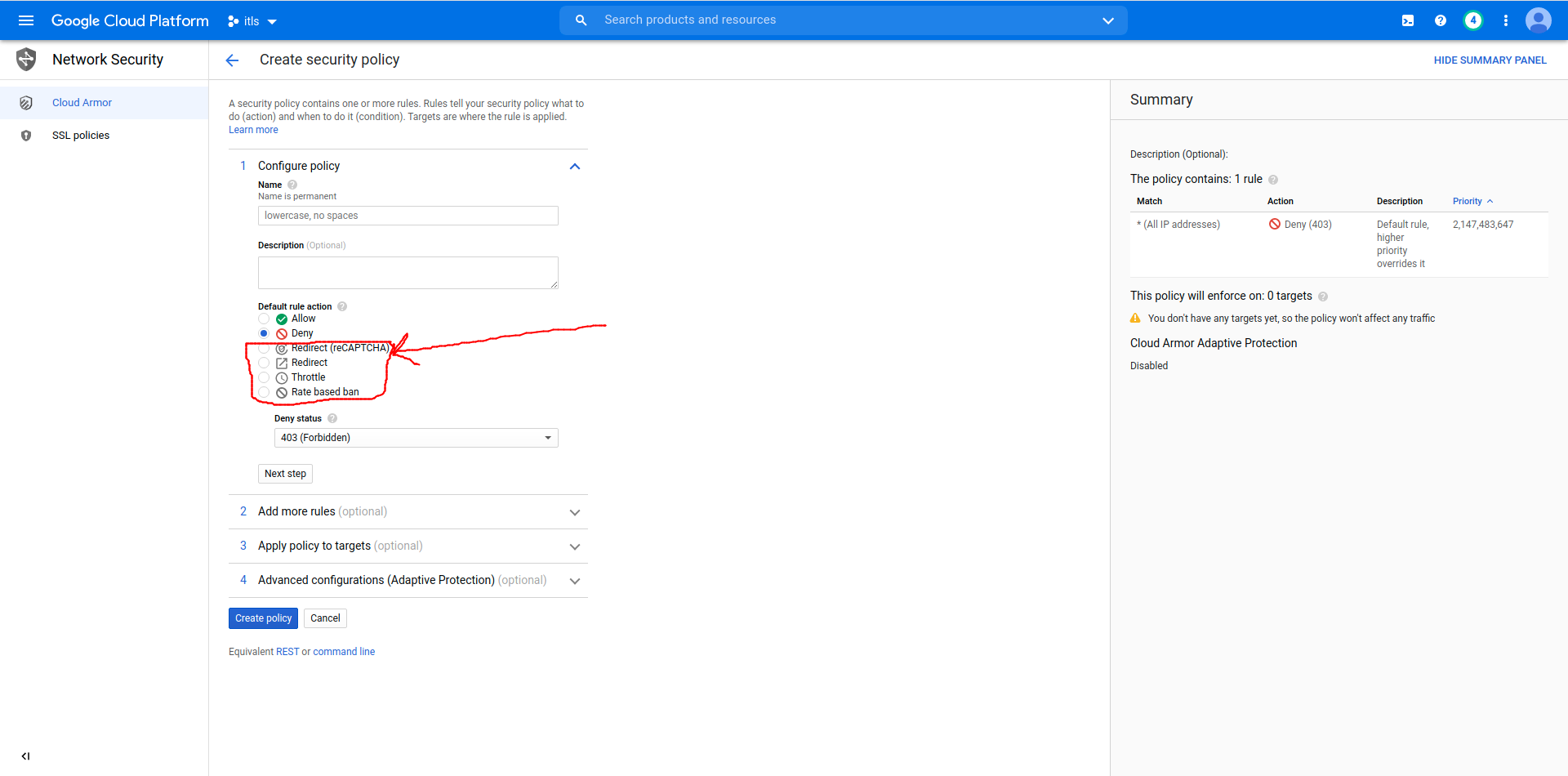Viewport: 1568px width, 776px height.
Task: Click the SSL policies sidebar icon
Action: pos(26,136)
